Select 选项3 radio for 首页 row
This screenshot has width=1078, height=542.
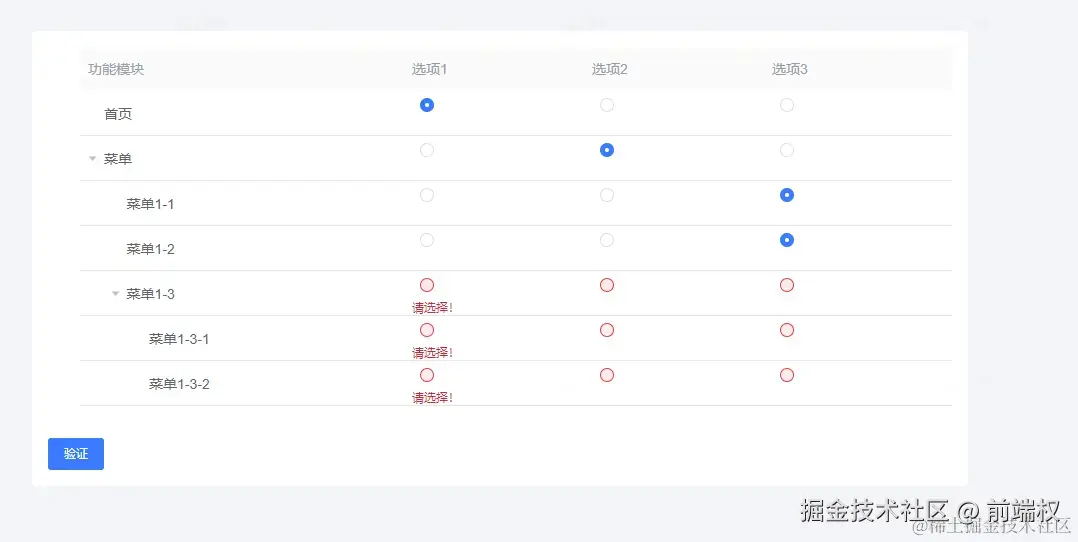pyautogui.click(x=787, y=105)
